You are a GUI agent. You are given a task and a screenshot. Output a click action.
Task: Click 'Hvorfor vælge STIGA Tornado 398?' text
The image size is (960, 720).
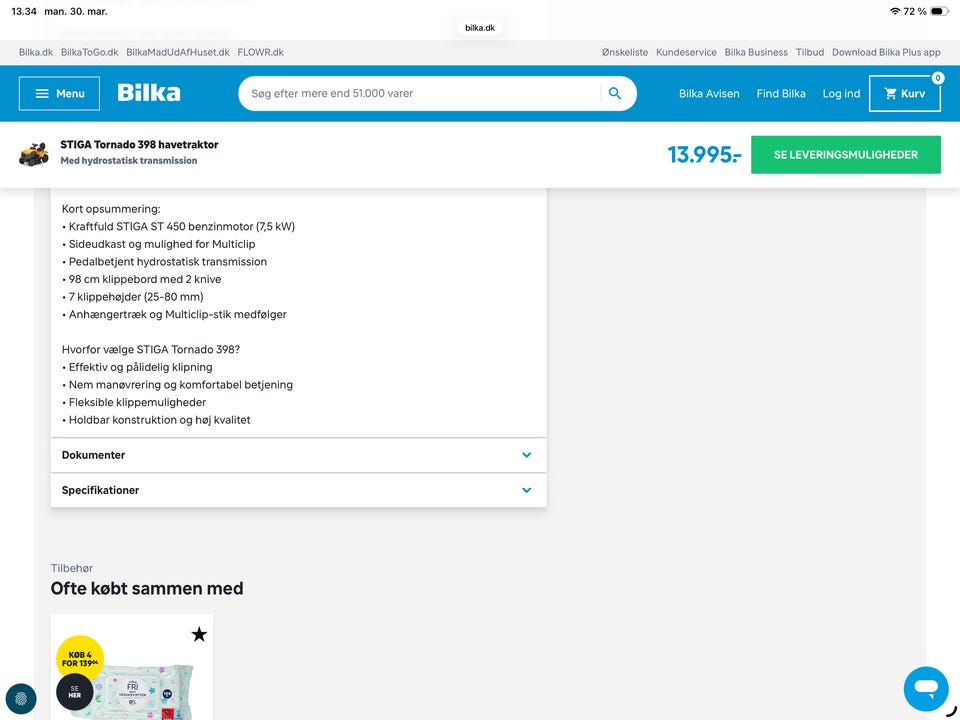(x=151, y=350)
